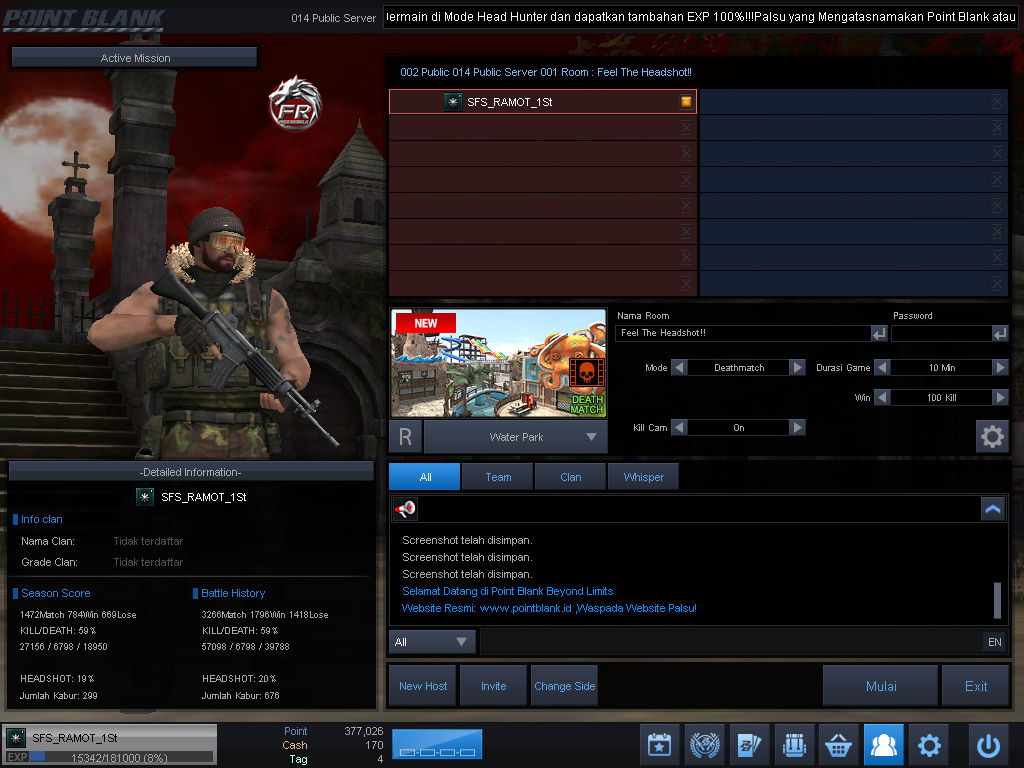Click the Invite button
The height and width of the screenshot is (768, 1024).
[493, 686]
